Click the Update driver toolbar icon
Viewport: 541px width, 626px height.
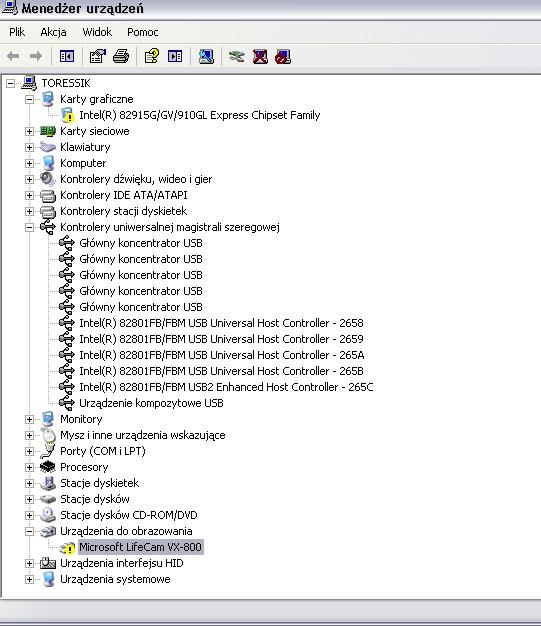point(236,56)
